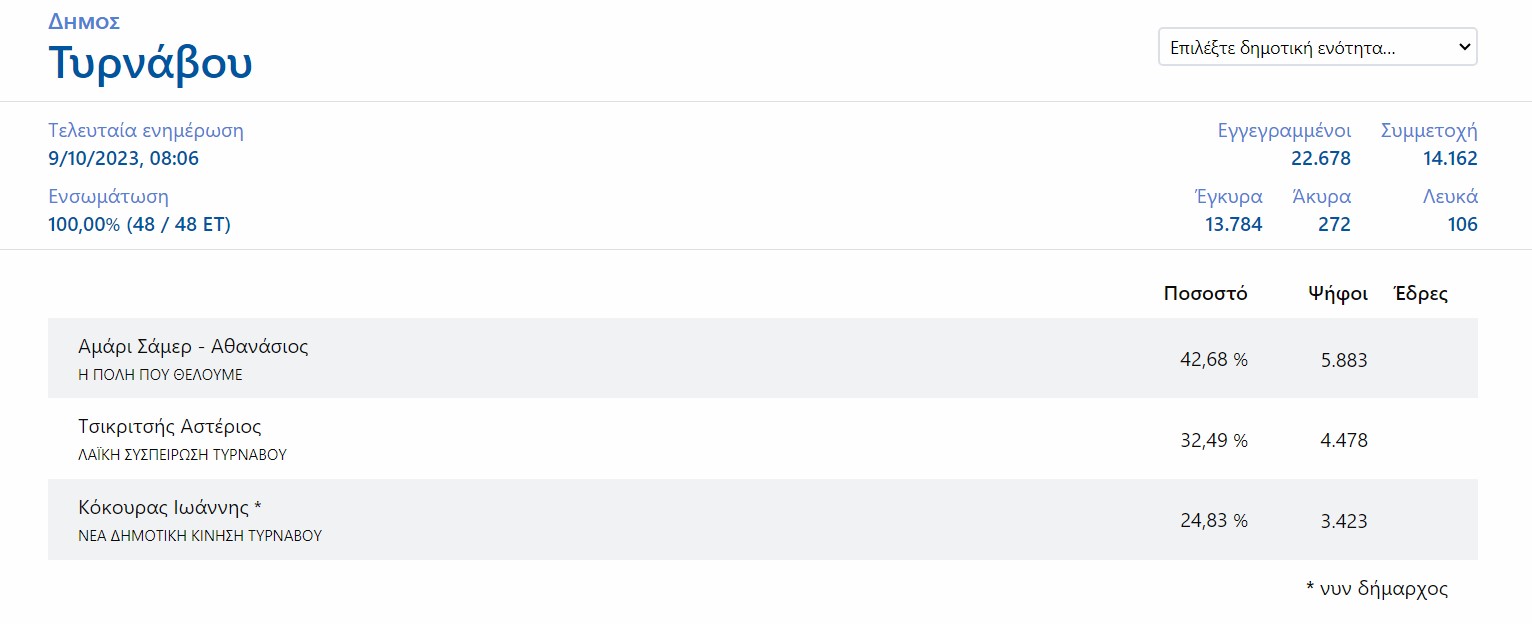Image resolution: width=1532 pixels, height=624 pixels.
Task: Click the Ενσωμάτωση 100,00% (48 / 48 ET) text
Action: pyautogui.click(x=139, y=224)
